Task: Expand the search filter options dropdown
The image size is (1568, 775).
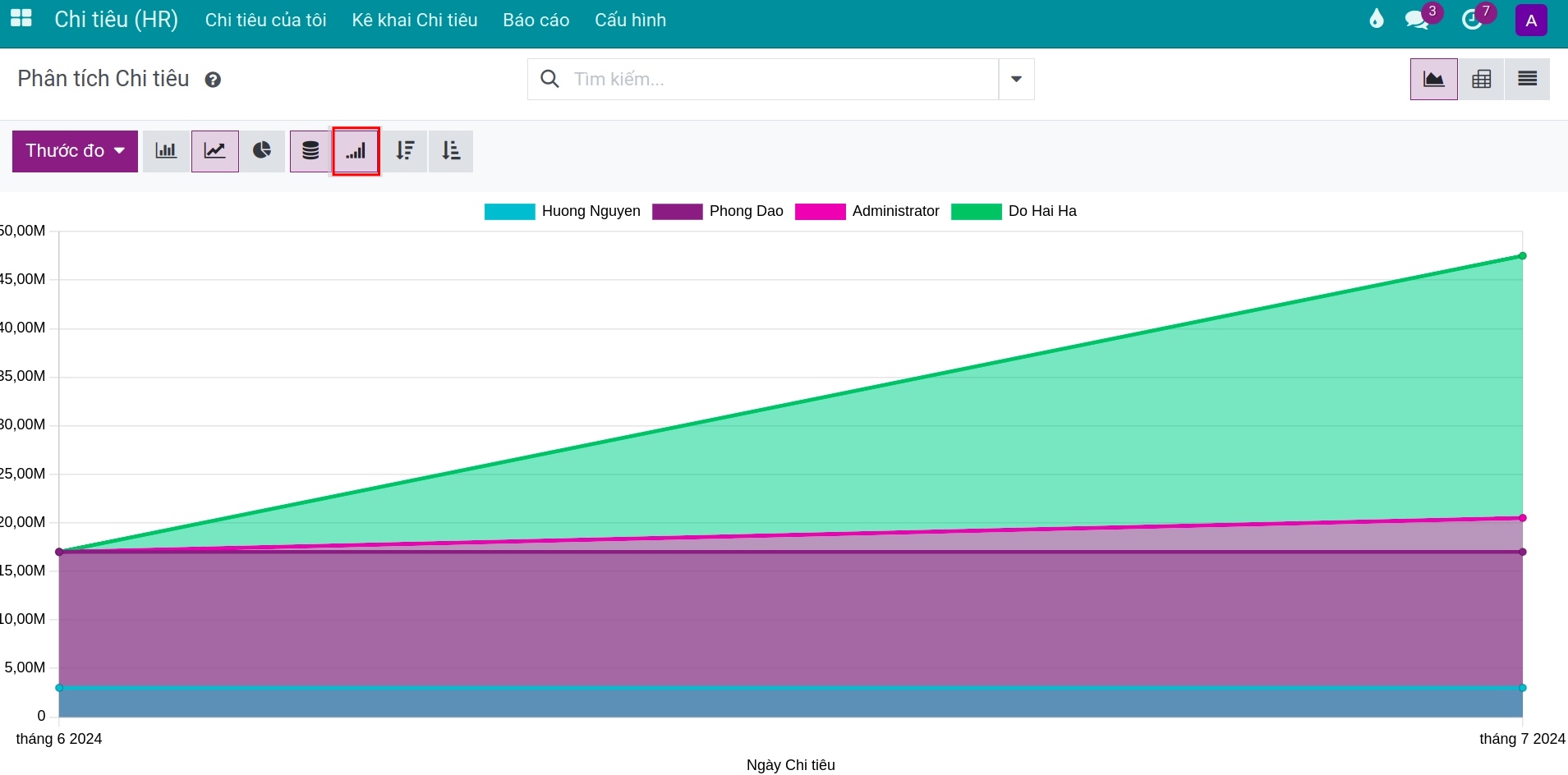Action: click(x=1016, y=80)
